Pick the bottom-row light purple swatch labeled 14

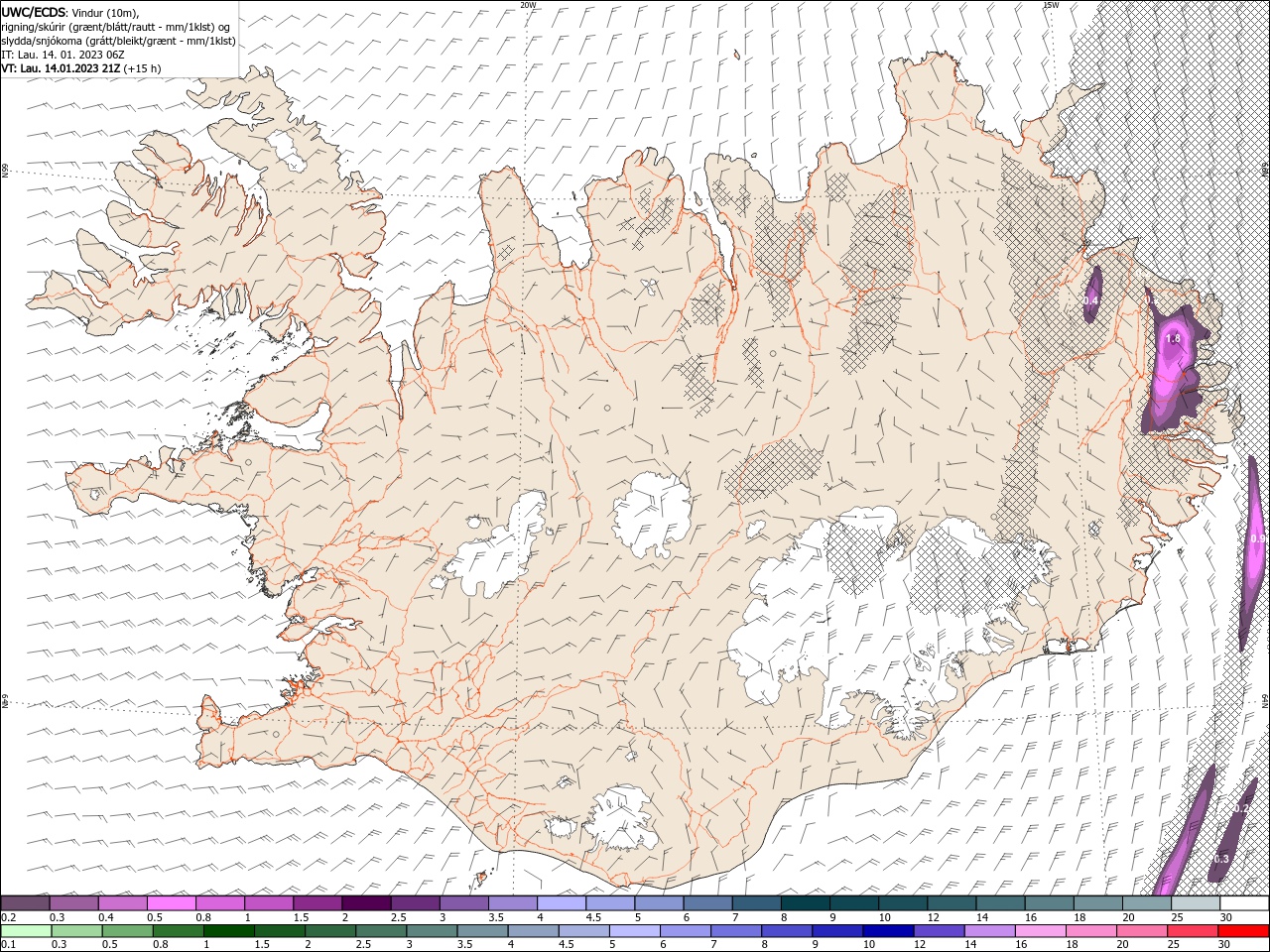pyautogui.click(x=988, y=931)
